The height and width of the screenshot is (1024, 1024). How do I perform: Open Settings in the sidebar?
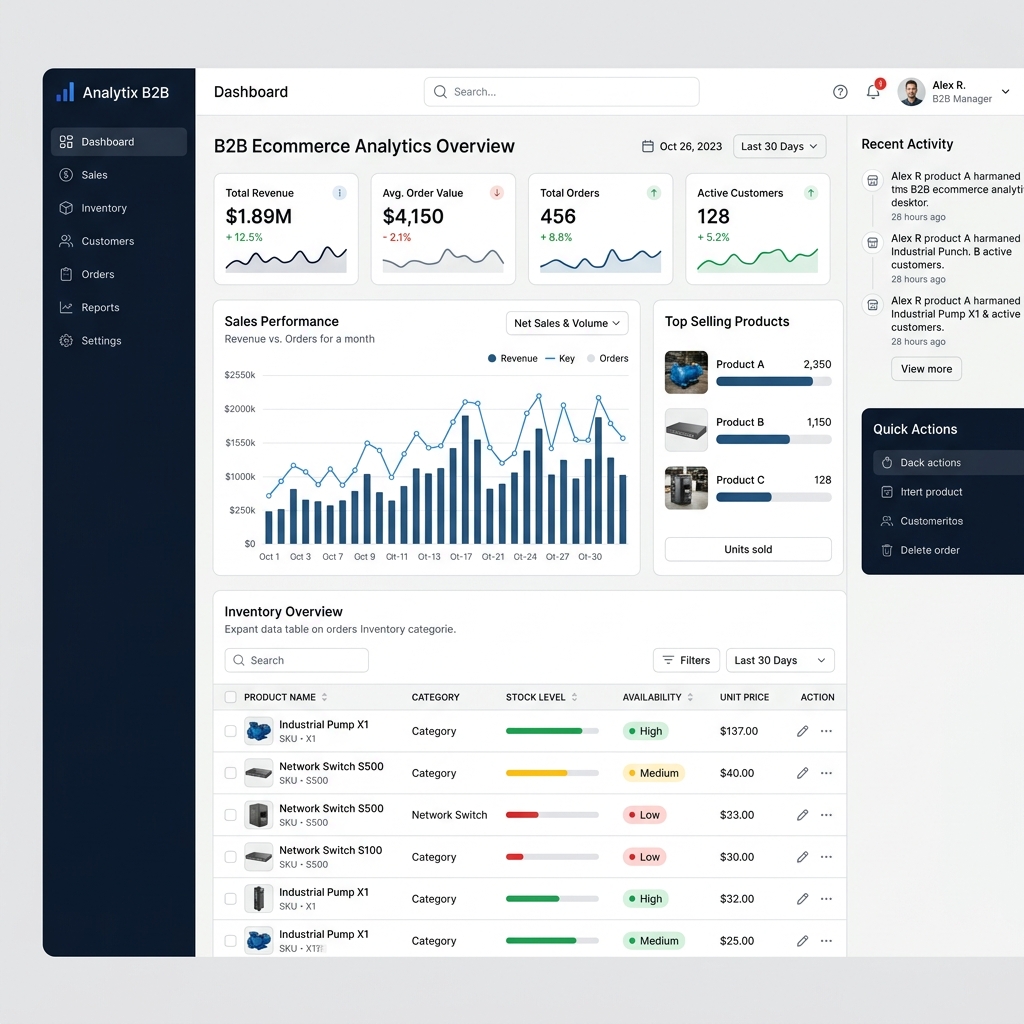pos(119,341)
